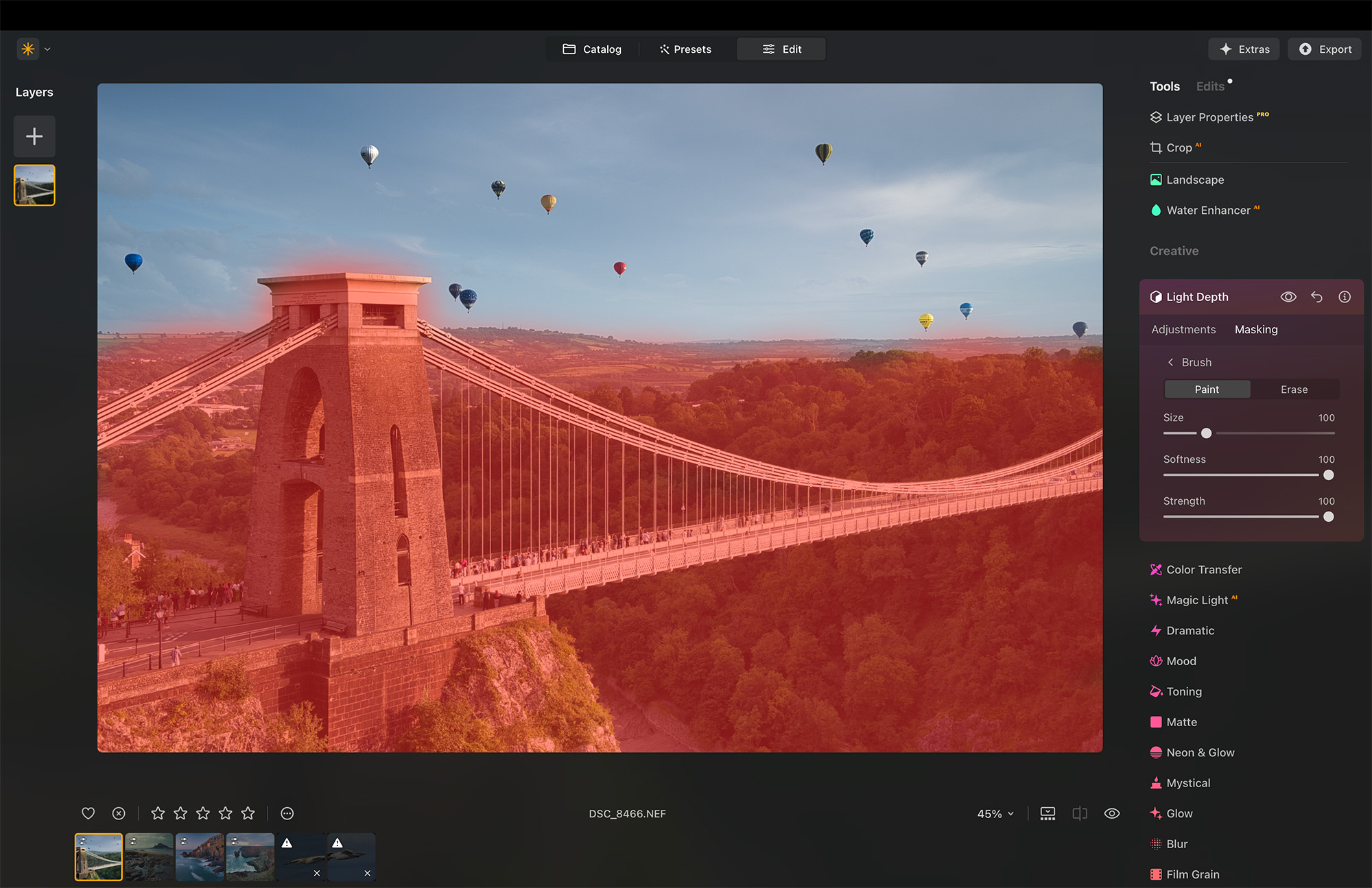This screenshot has width=1372, height=888.
Task: Add a new layer
Action: click(x=33, y=136)
